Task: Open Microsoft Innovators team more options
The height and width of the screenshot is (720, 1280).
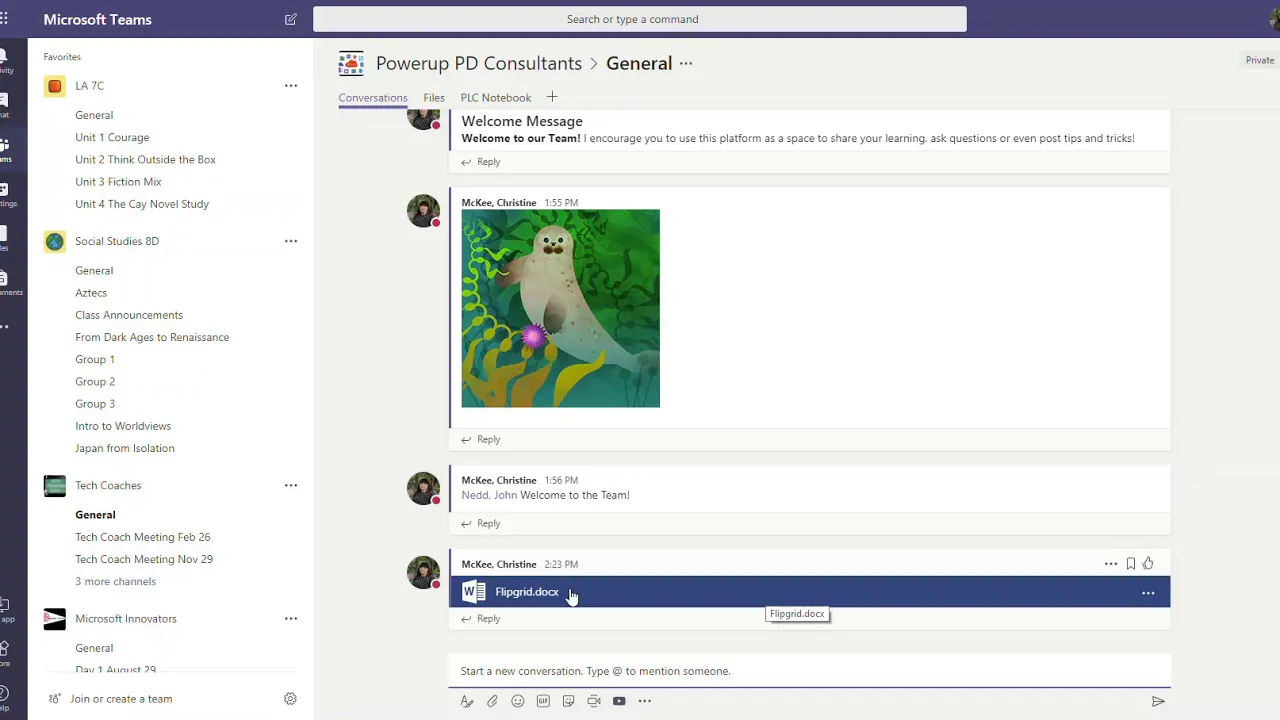Action: point(291,618)
